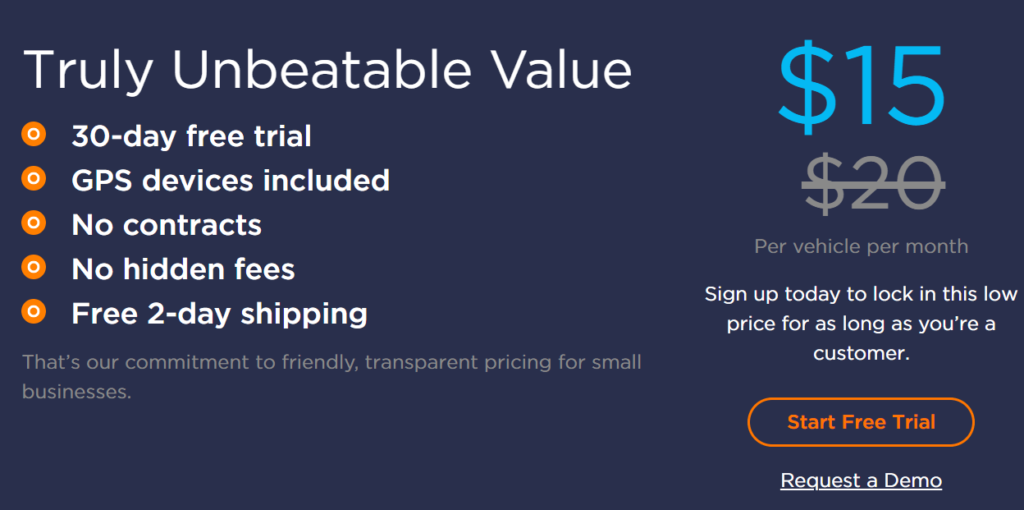This screenshot has width=1024, height=510.
Task: Select the No hidden fees text
Action: pyautogui.click(x=184, y=268)
